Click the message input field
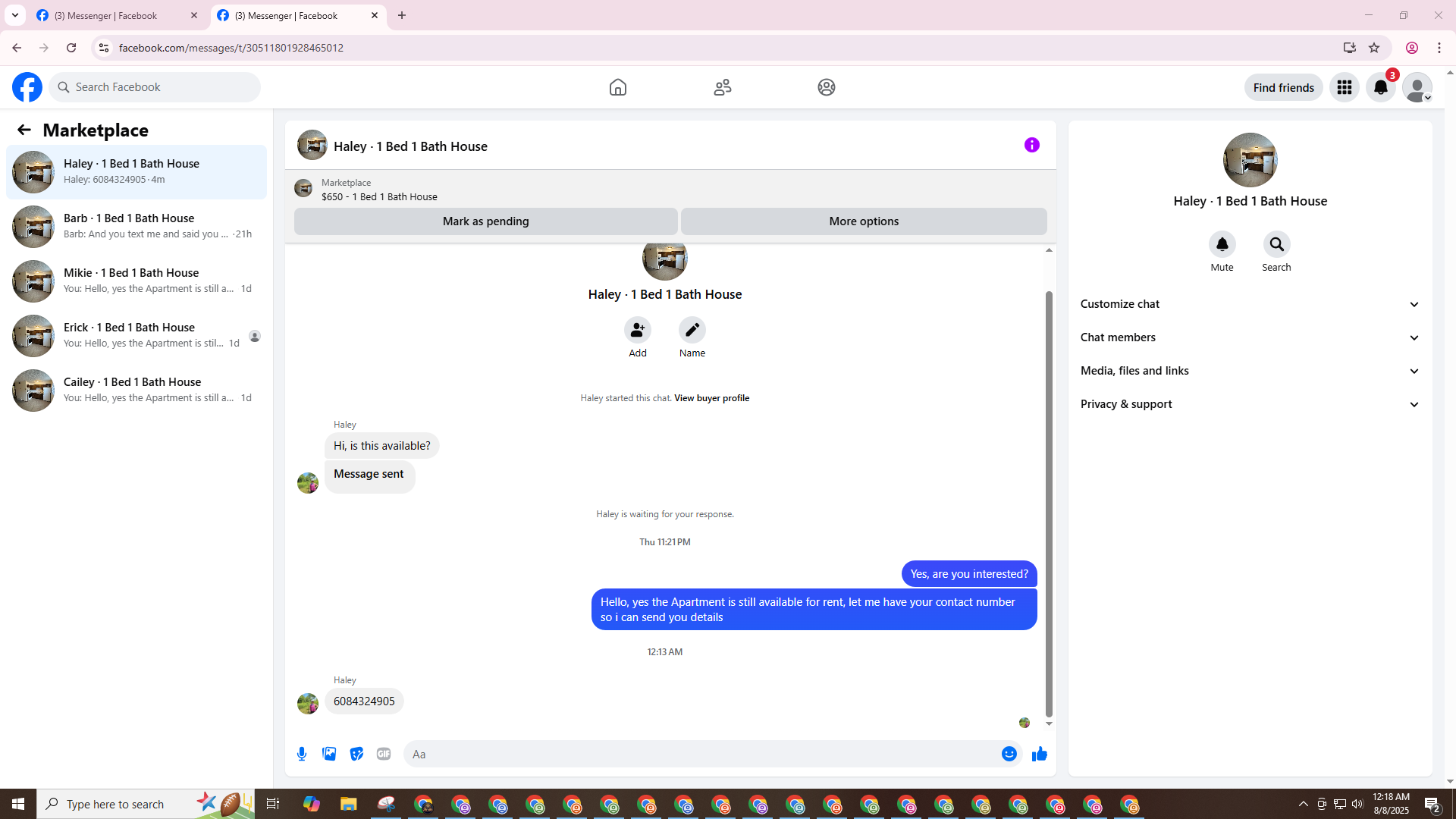 [701, 754]
